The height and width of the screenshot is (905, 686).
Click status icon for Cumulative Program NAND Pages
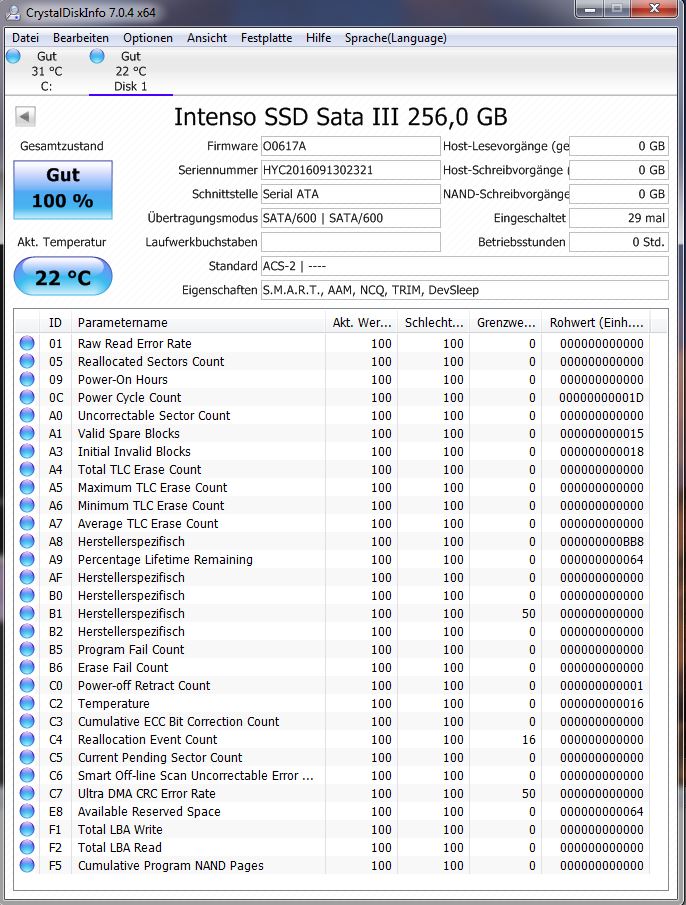pyautogui.click(x=27, y=865)
